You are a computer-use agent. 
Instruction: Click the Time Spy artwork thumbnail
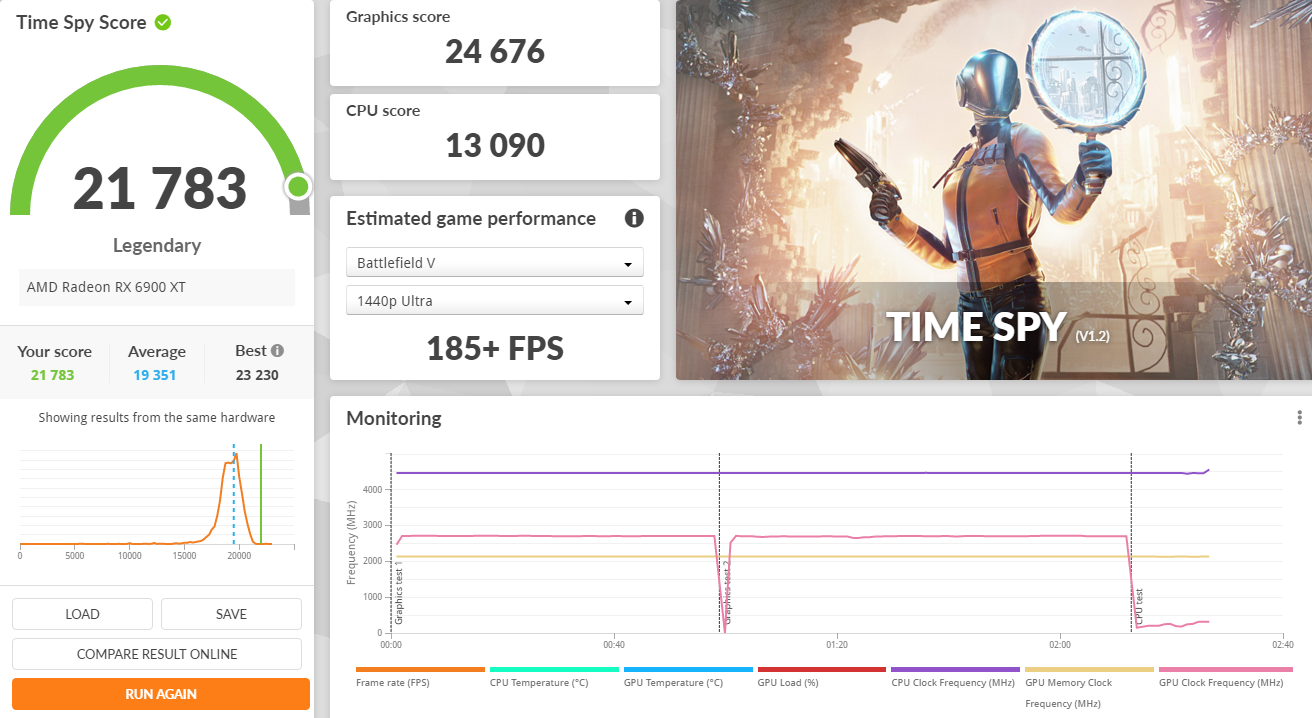994,190
